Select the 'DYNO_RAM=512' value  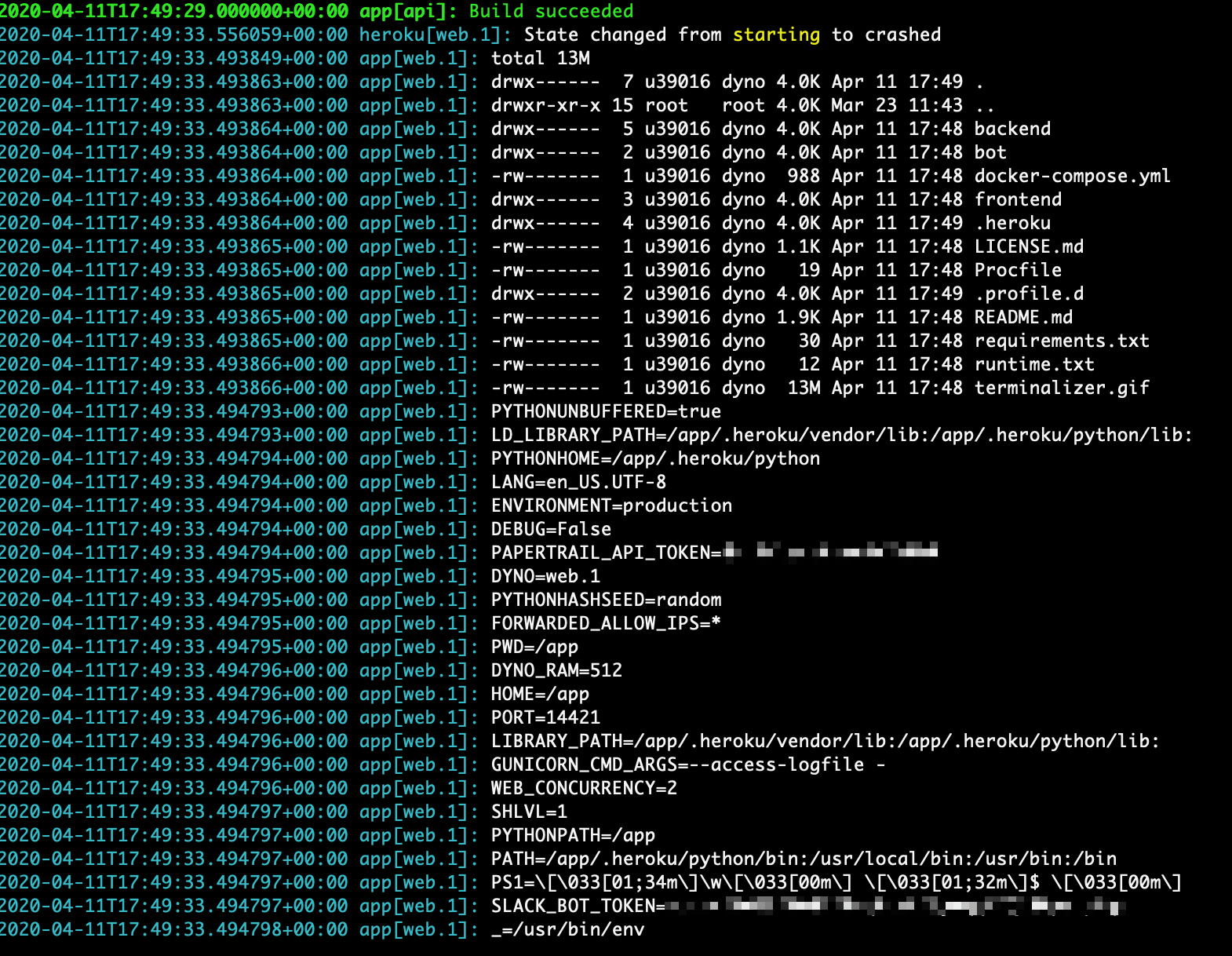[x=556, y=670]
